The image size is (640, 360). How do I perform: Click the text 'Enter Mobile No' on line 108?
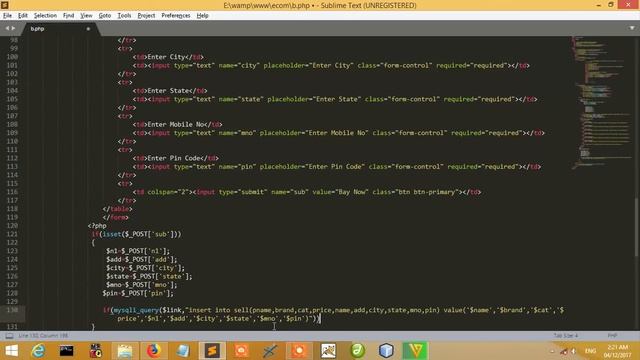(176, 124)
